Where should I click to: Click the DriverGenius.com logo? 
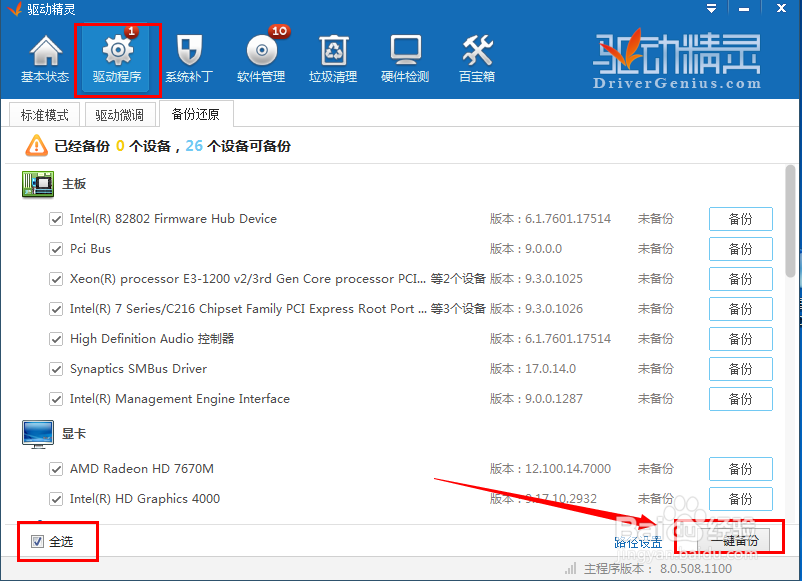point(677,60)
